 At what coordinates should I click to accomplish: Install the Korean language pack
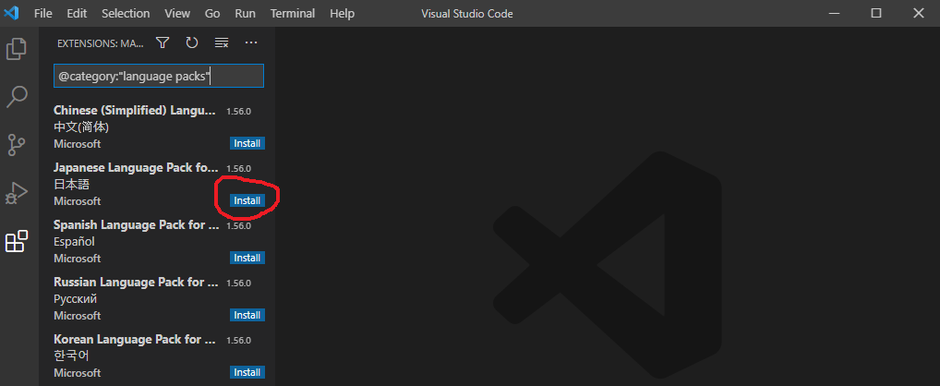pos(247,372)
